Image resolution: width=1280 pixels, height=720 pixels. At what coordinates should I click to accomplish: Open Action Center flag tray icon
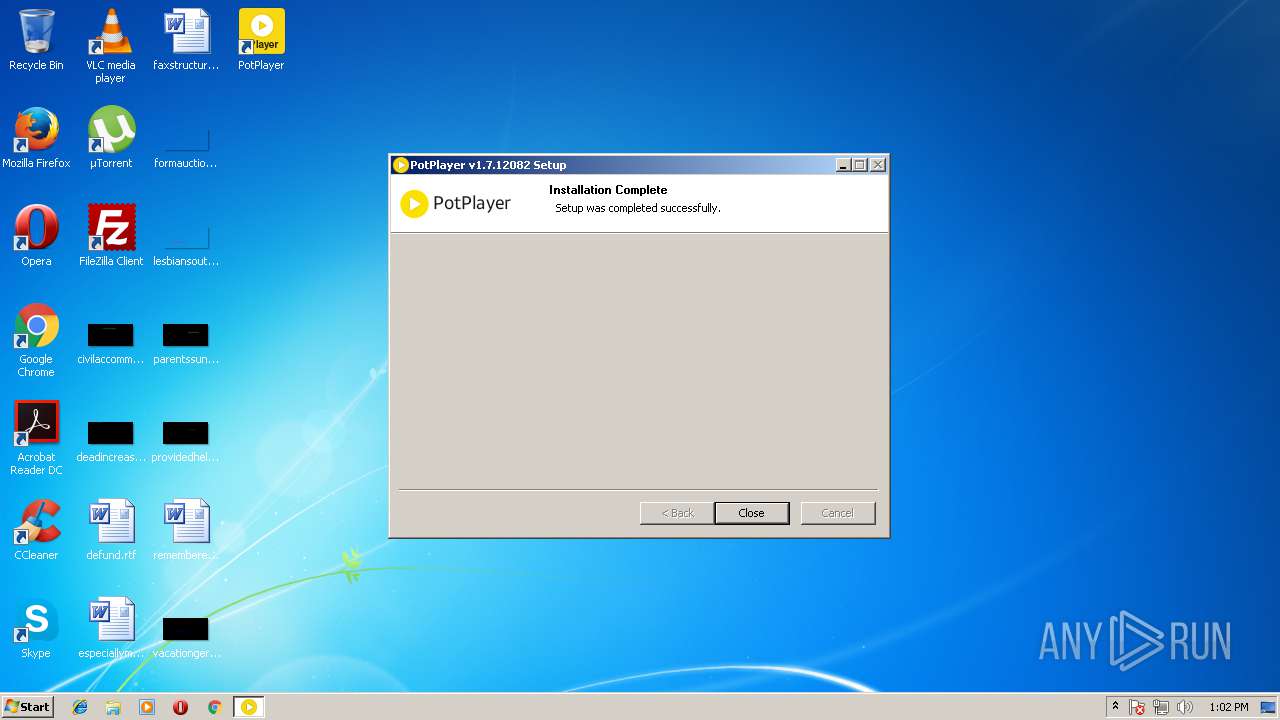[1137, 707]
